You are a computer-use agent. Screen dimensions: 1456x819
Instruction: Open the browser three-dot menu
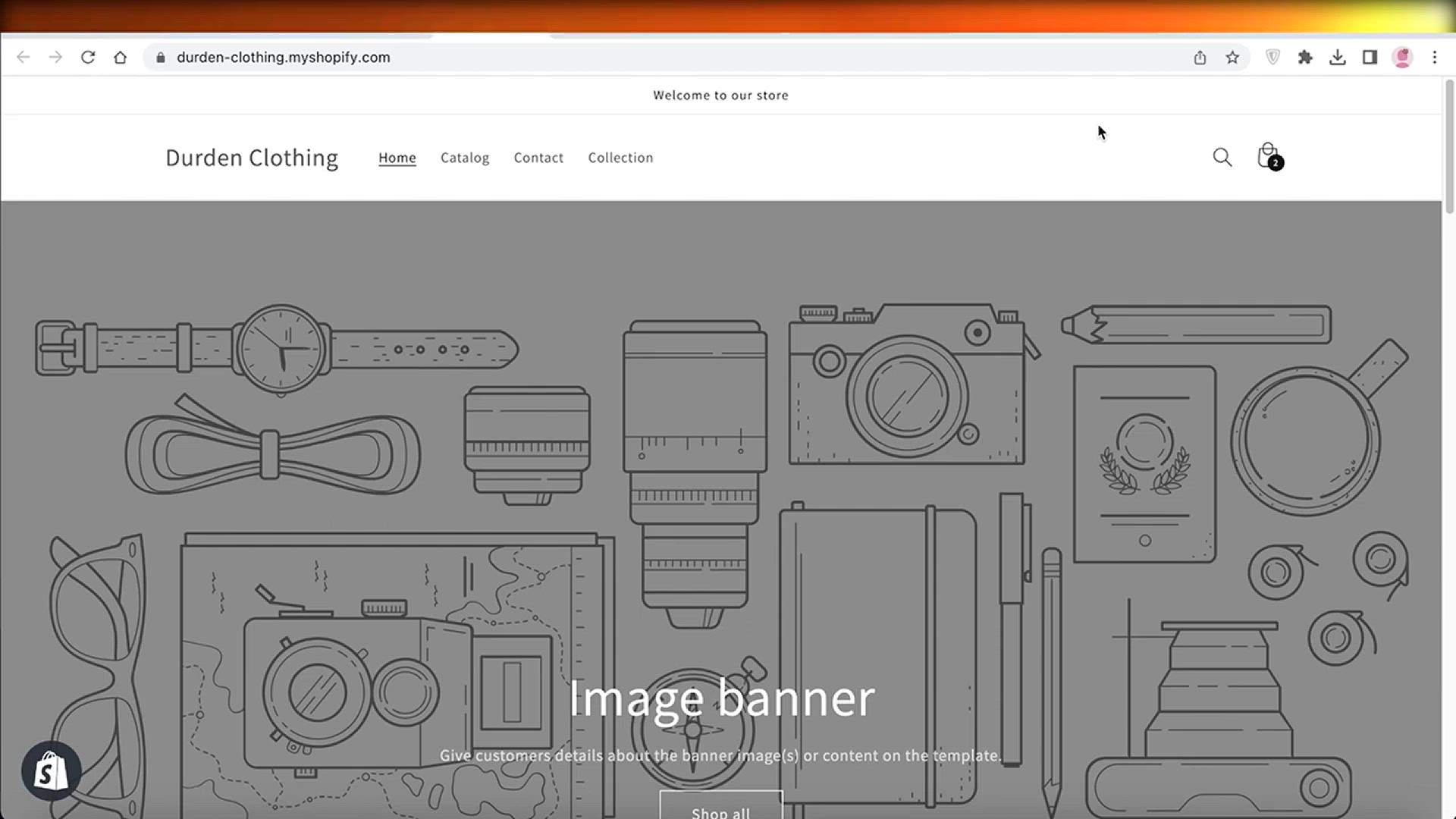tap(1435, 58)
